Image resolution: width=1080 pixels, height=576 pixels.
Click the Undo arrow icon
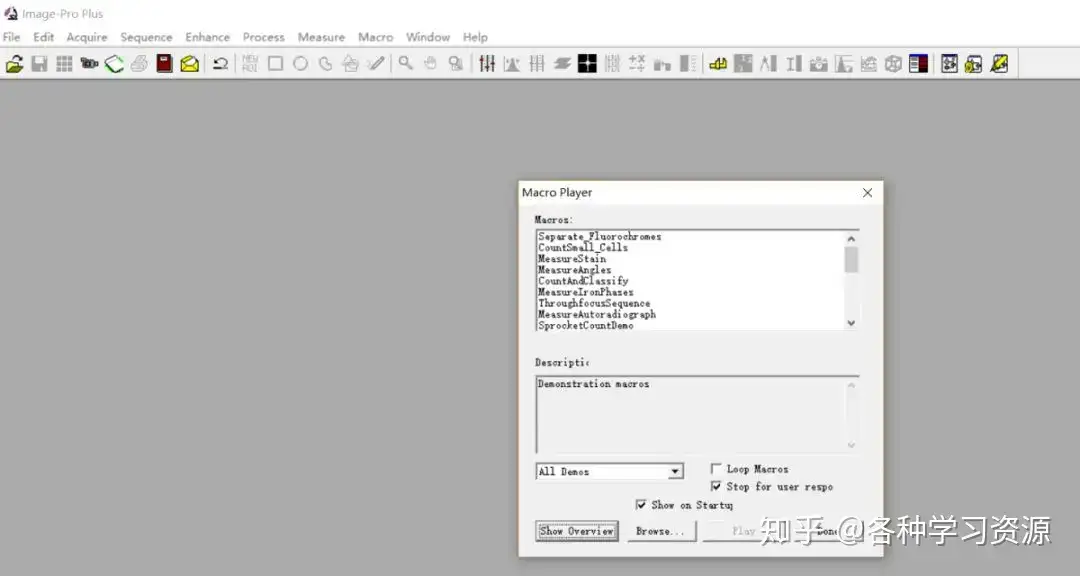tap(220, 64)
